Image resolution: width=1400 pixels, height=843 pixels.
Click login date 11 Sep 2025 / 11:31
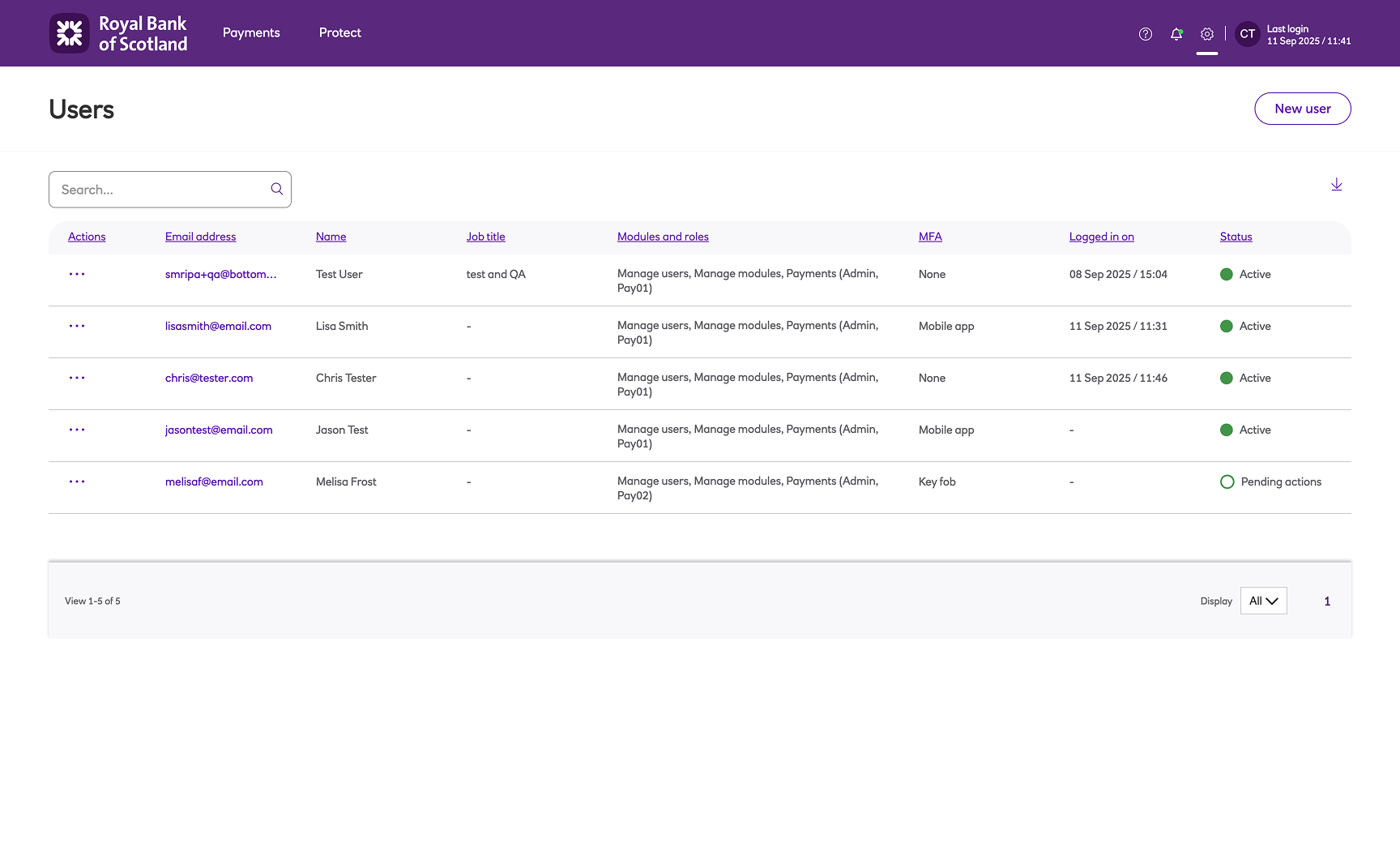1118,326
